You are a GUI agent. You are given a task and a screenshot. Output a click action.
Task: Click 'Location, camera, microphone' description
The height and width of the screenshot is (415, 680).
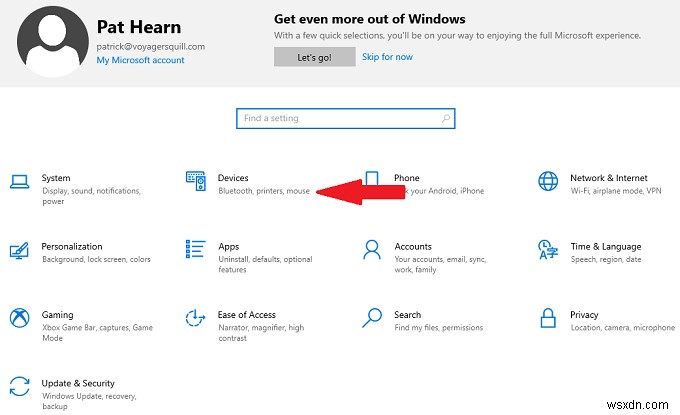pos(623,327)
